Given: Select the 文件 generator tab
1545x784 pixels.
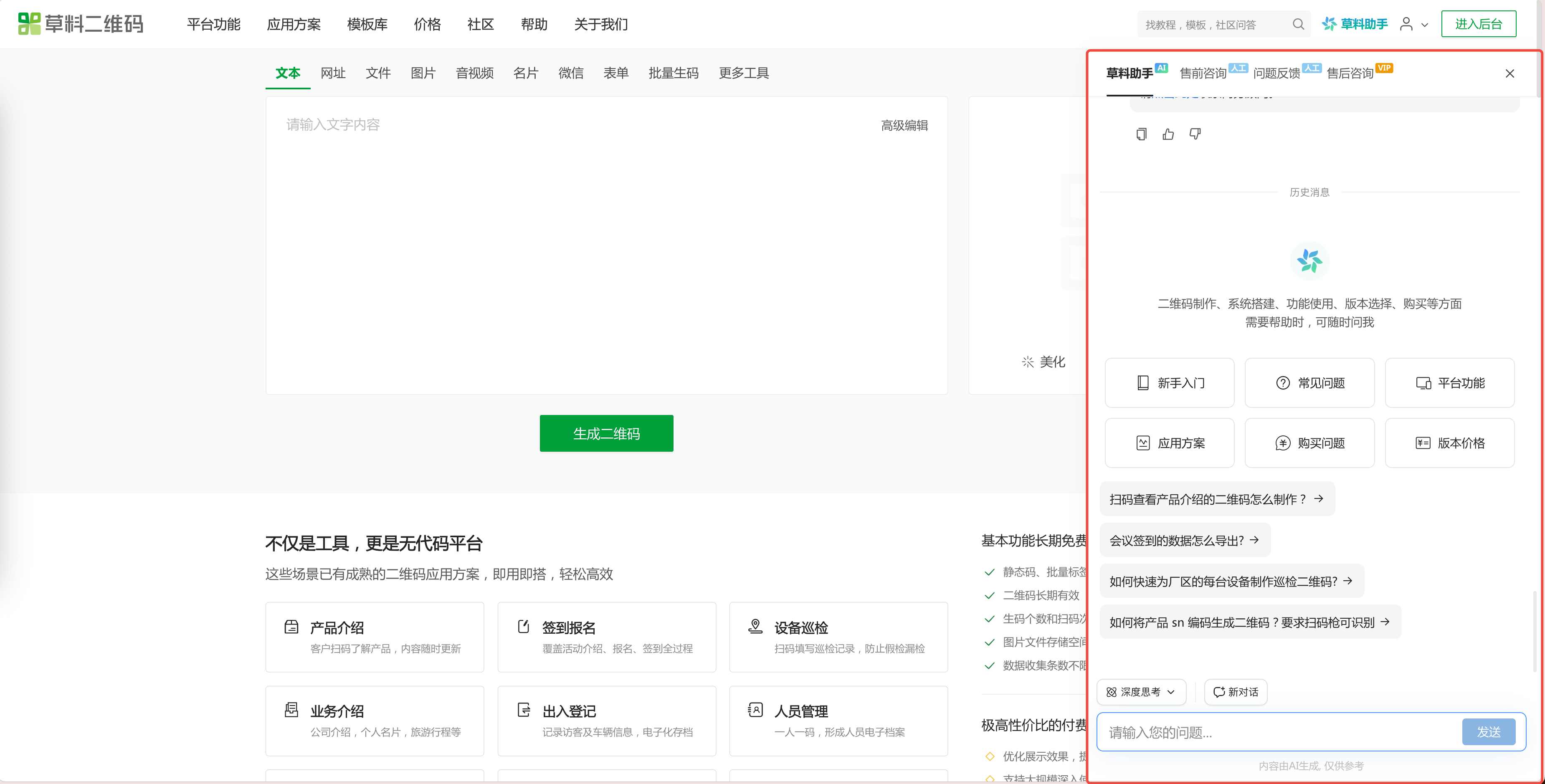Looking at the screenshot, I should click(x=378, y=73).
